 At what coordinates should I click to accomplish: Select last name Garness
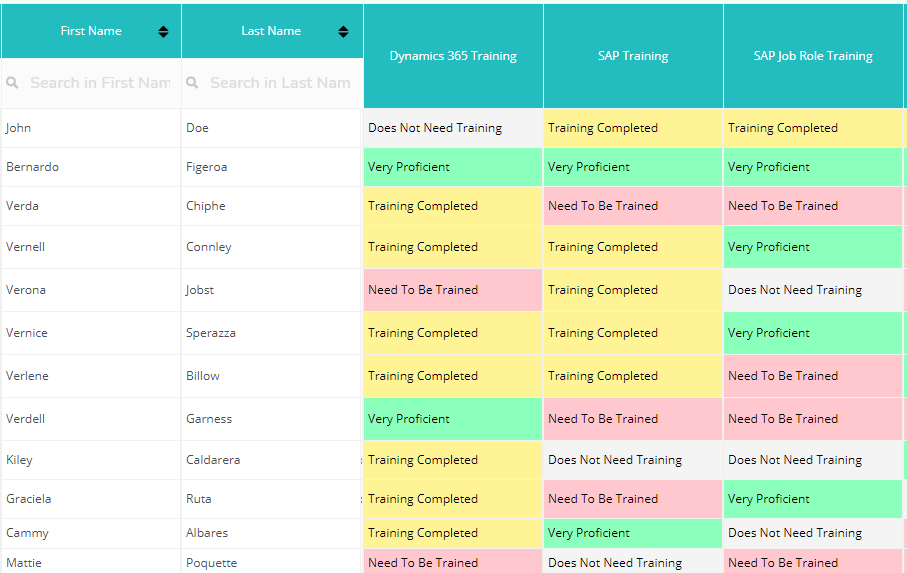point(209,419)
